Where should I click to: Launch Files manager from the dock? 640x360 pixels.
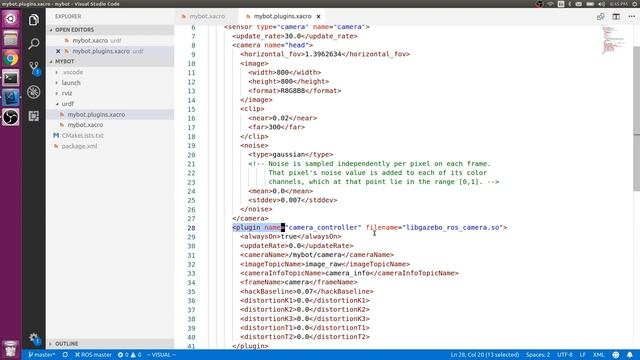click(11, 39)
